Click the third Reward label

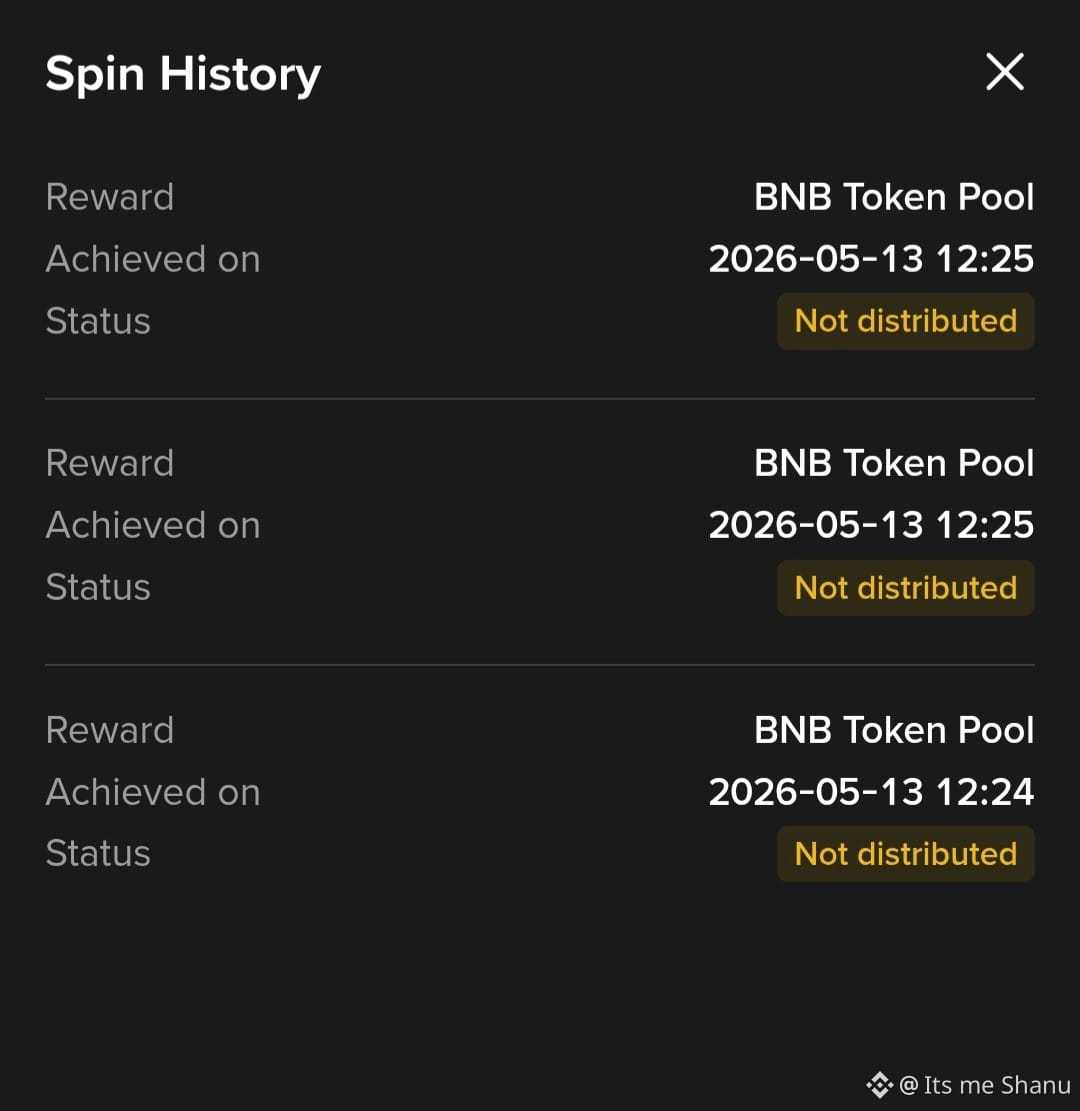click(x=110, y=731)
